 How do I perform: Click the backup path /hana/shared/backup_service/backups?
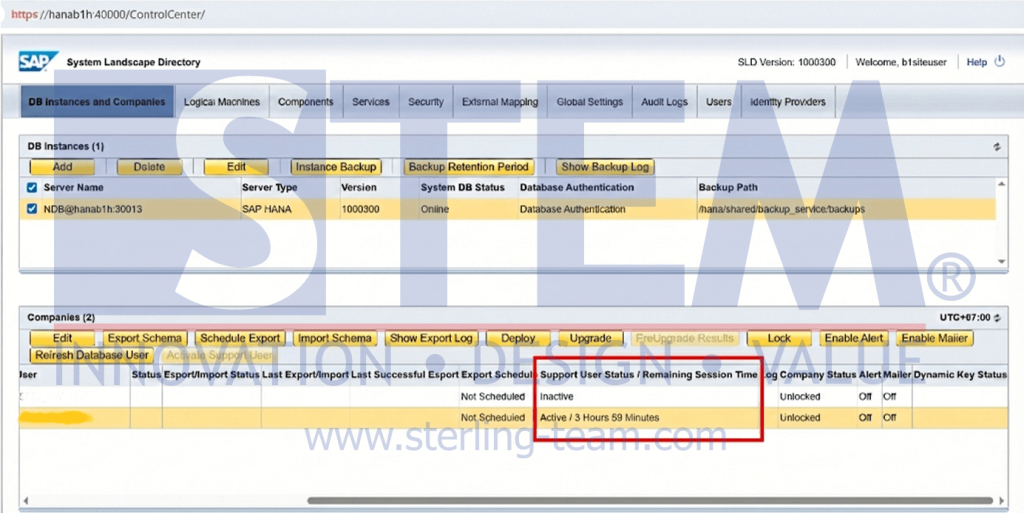click(x=782, y=210)
